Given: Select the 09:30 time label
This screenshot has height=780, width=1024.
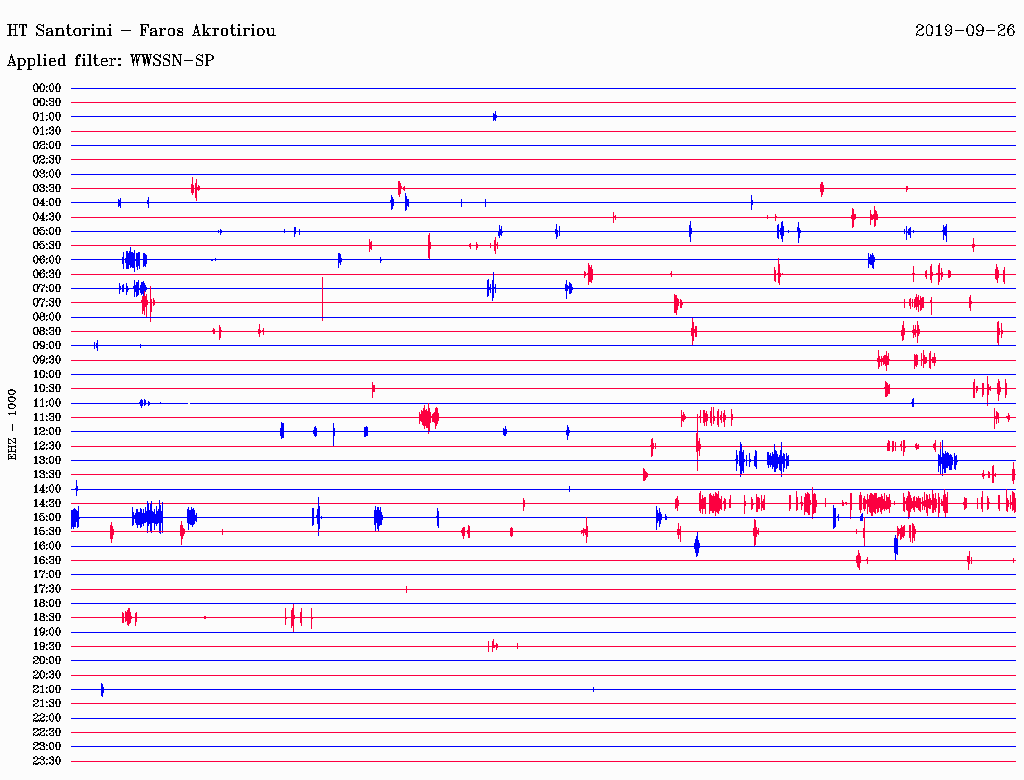Looking at the screenshot, I should (x=47, y=360).
